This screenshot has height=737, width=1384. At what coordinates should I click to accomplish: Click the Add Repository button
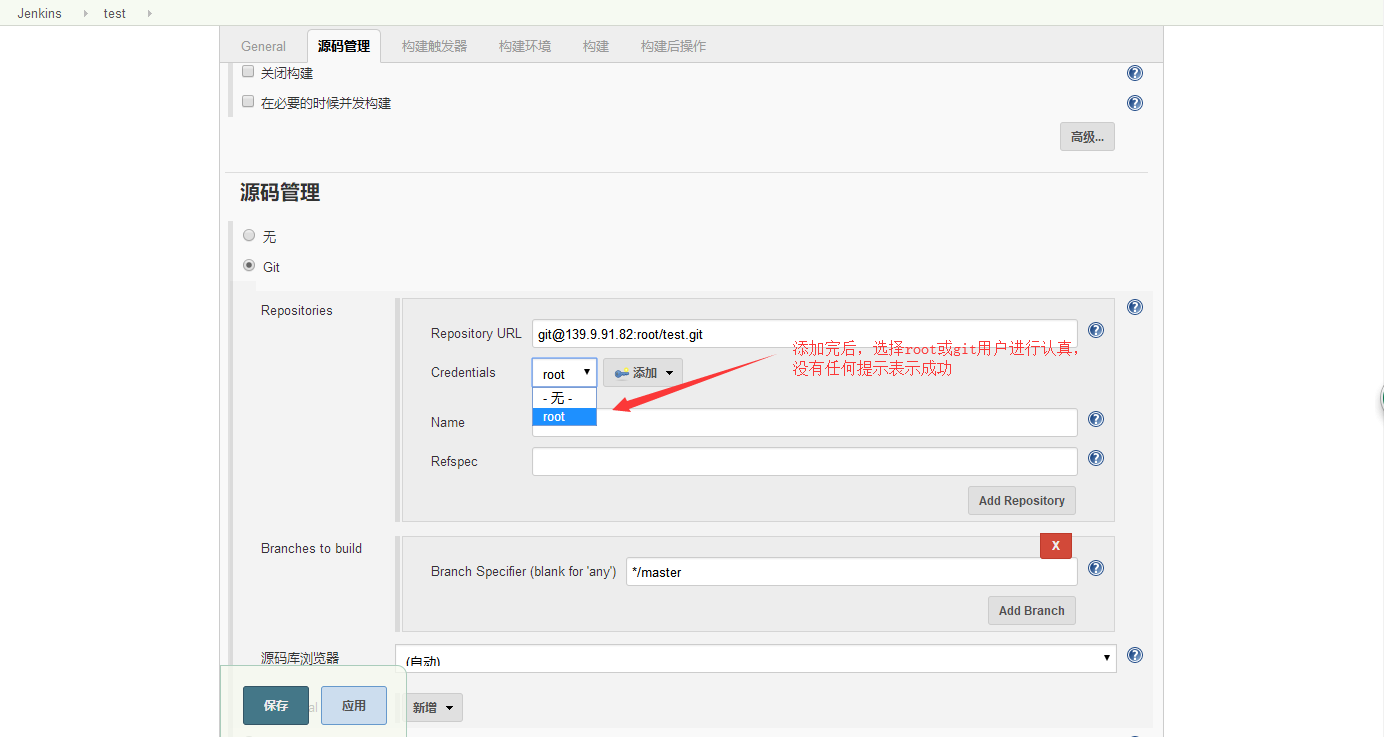[1021, 501]
